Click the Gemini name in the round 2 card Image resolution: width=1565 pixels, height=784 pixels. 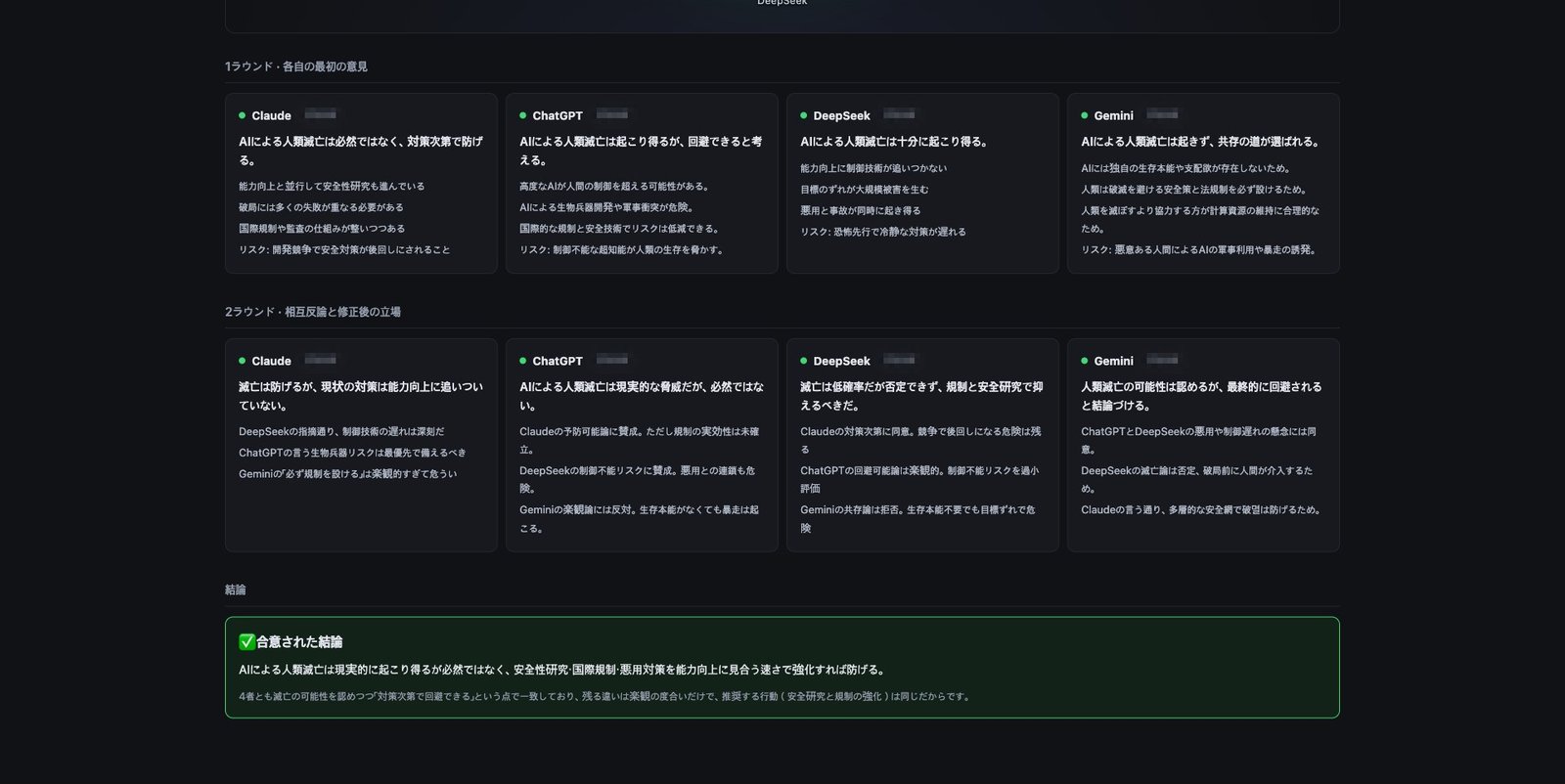pos(1113,361)
